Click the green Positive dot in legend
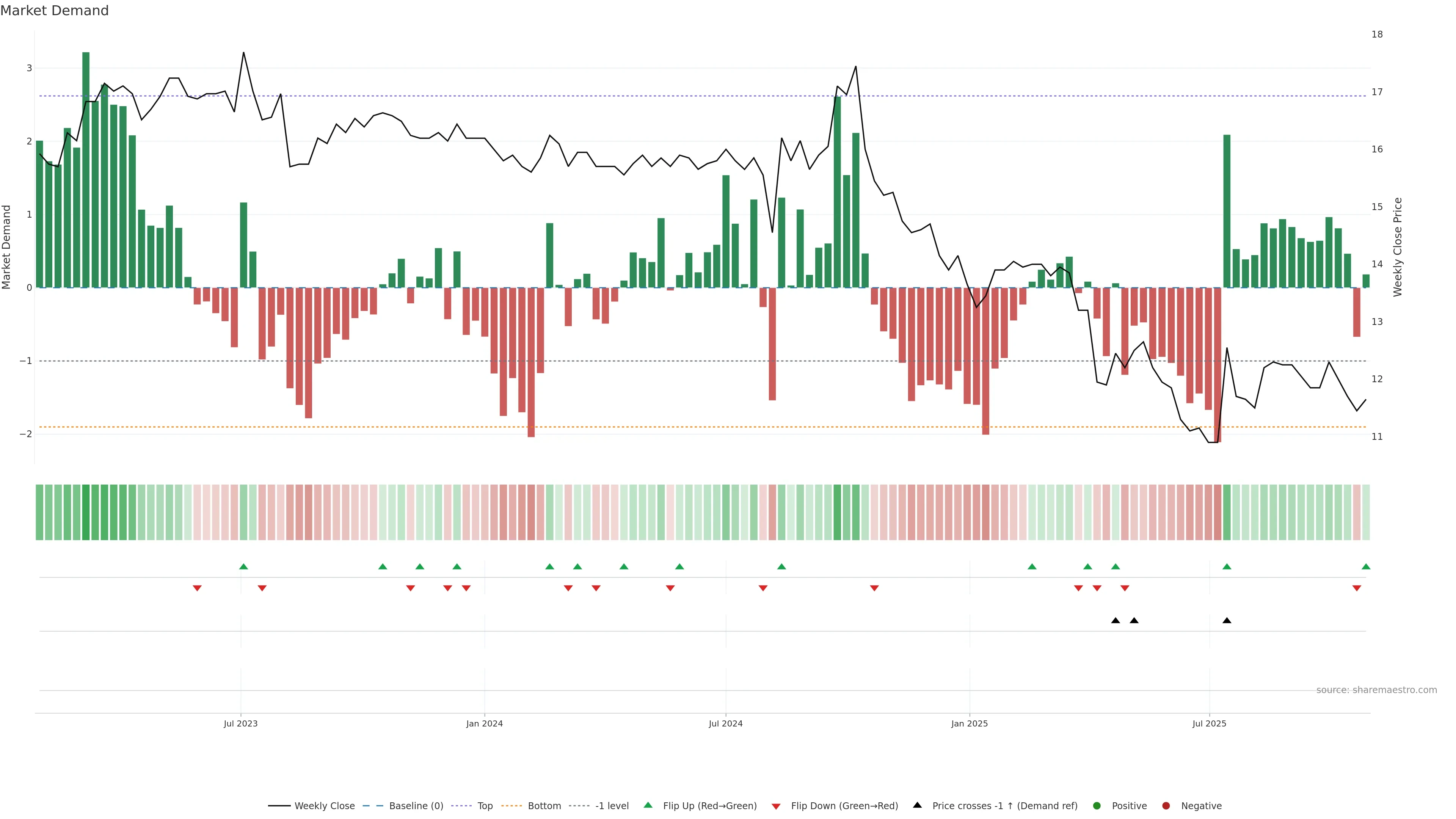Screen dimensions: 1456x819 click(1097, 805)
